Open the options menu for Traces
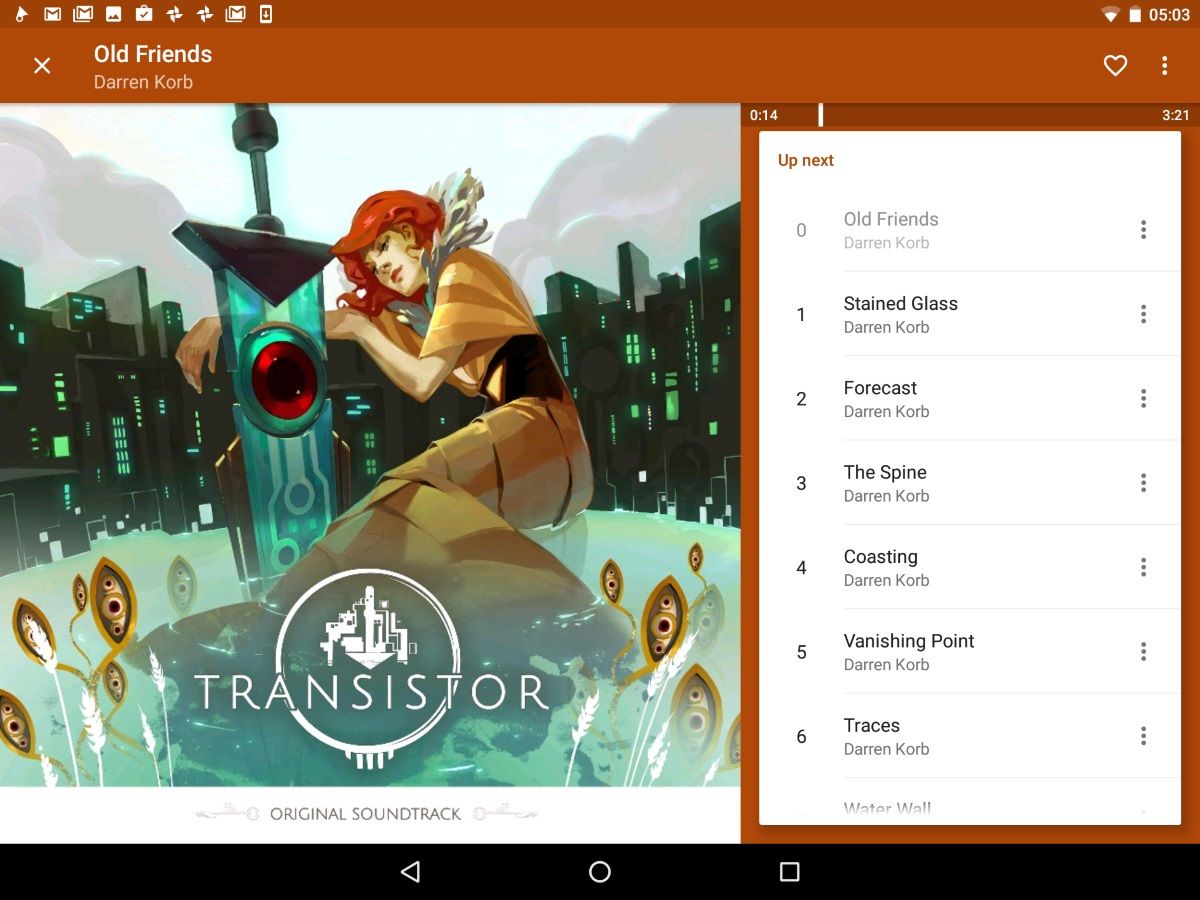Image resolution: width=1200 pixels, height=900 pixels. pyautogui.click(x=1143, y=736)
